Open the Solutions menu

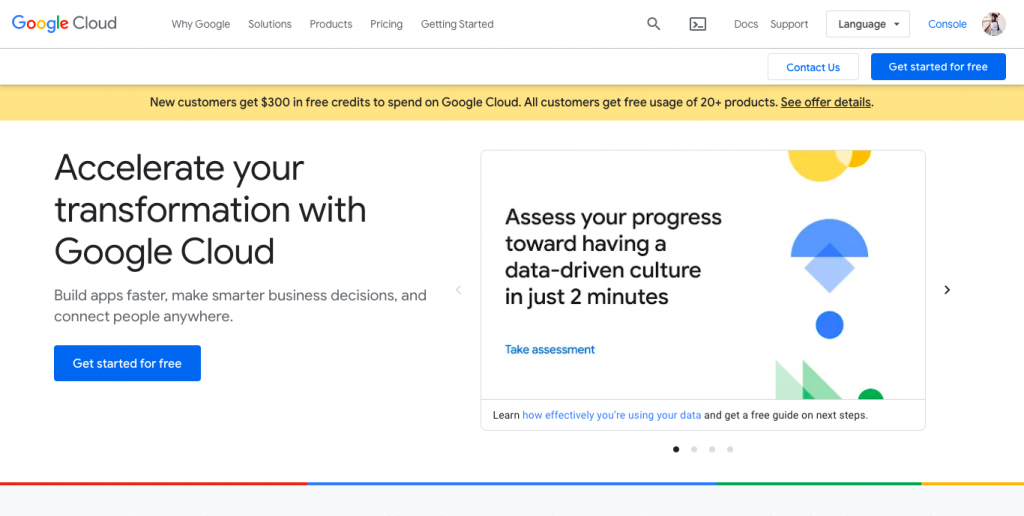(x=270, y=24)
